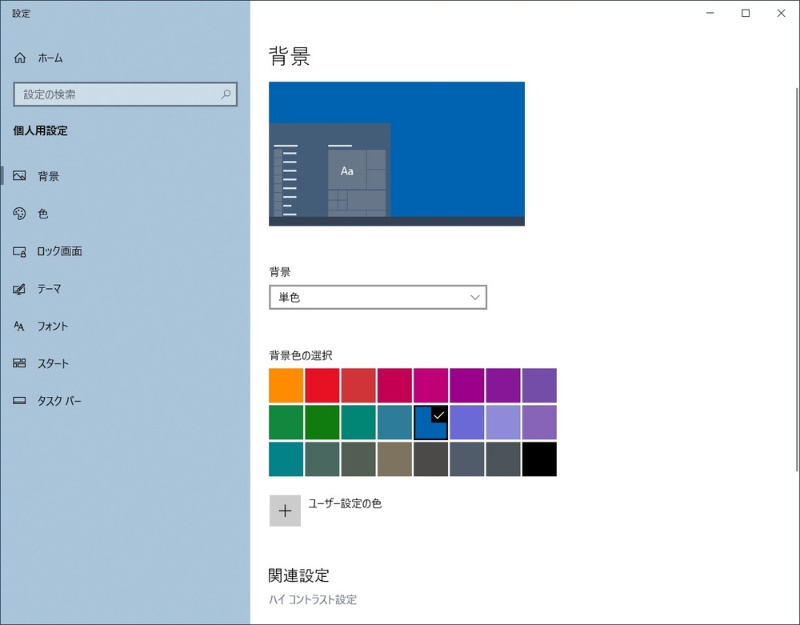Click the Start menu tile icon
The image size is (800, 625).
pyautogui.click(x=19, y=364)
